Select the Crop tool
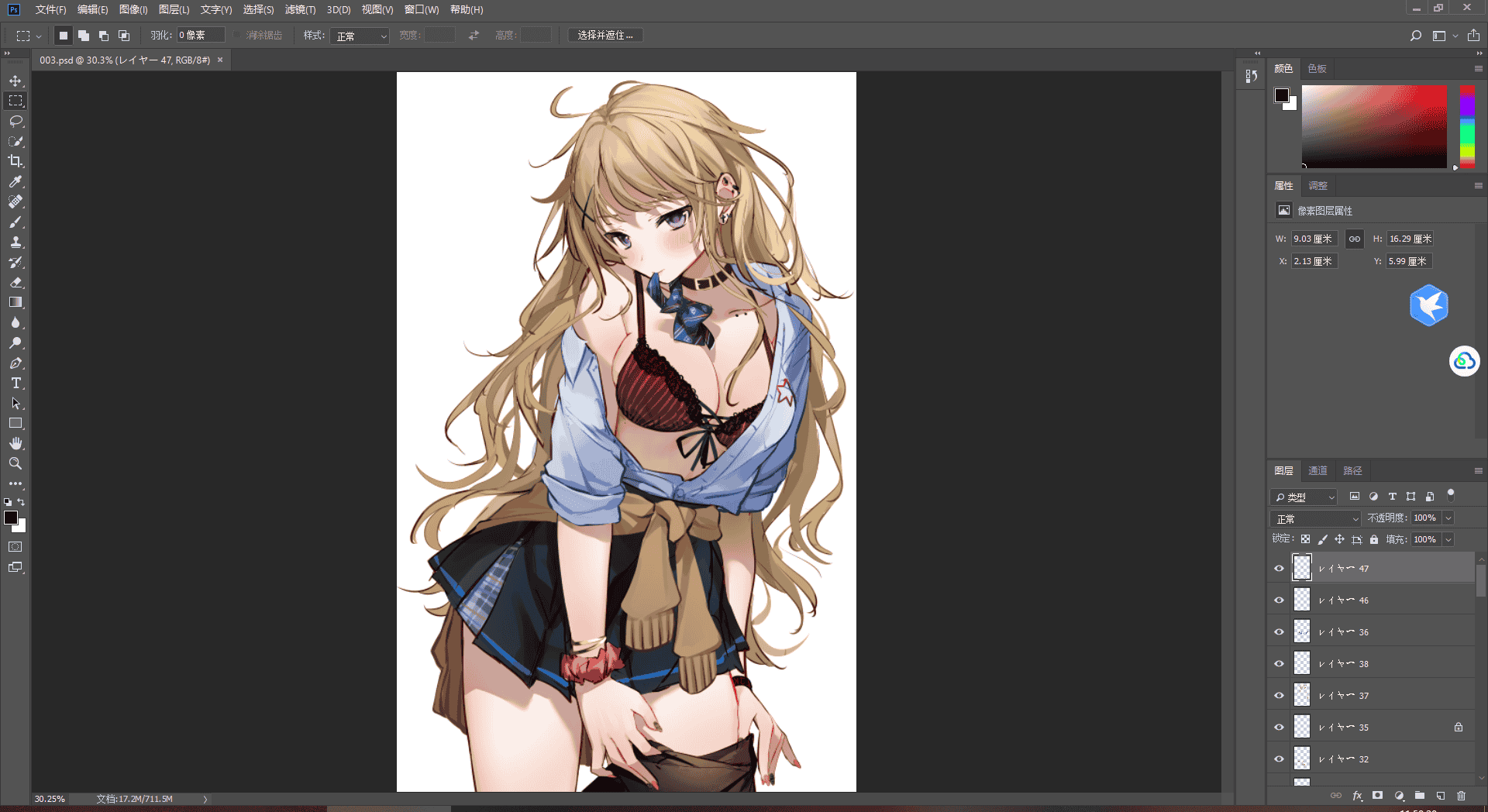Screen dimensions: 1488x812 pos(15,161)
